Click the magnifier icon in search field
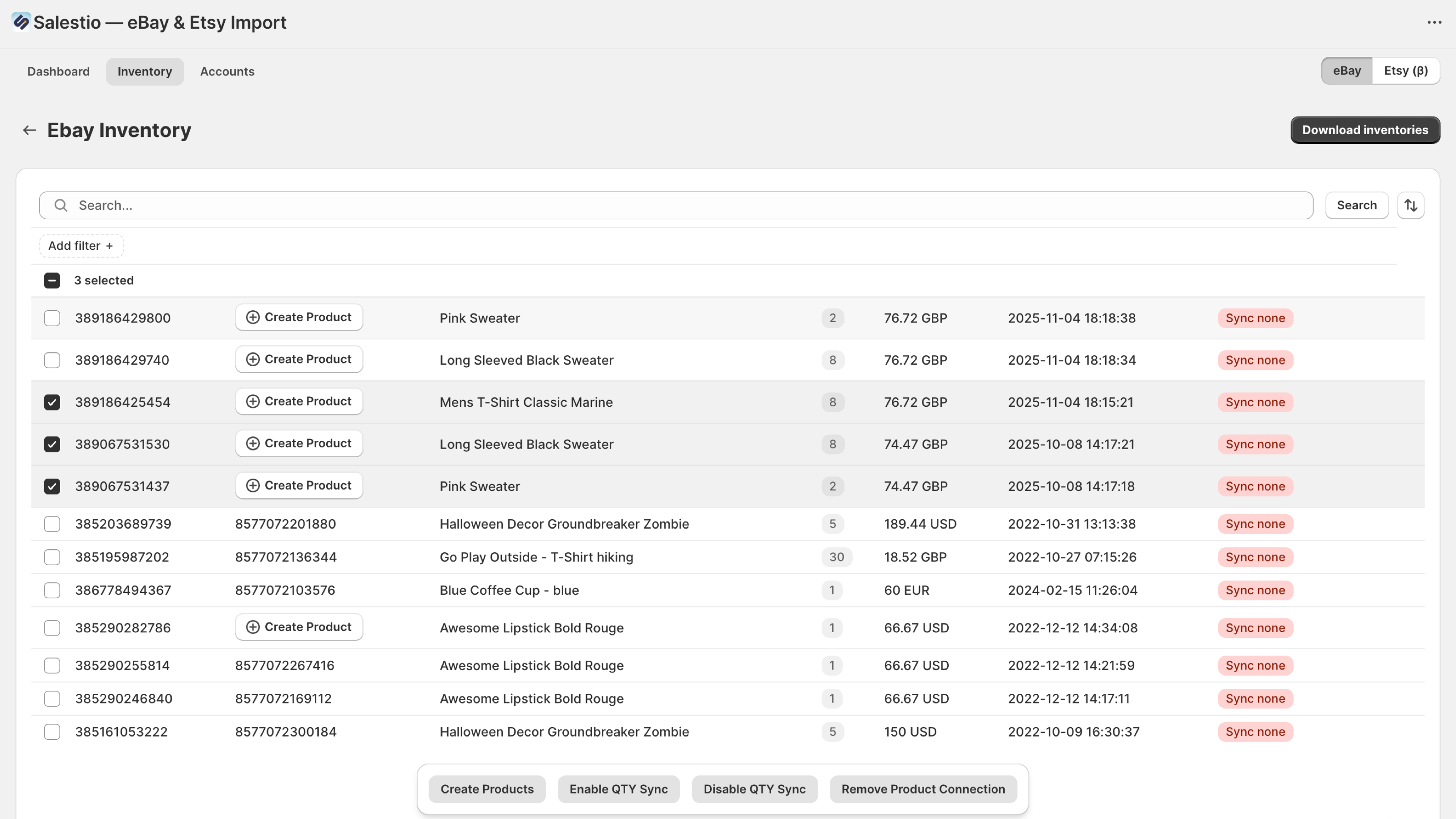Screen dimensions: 1456x819 point(61,205)
